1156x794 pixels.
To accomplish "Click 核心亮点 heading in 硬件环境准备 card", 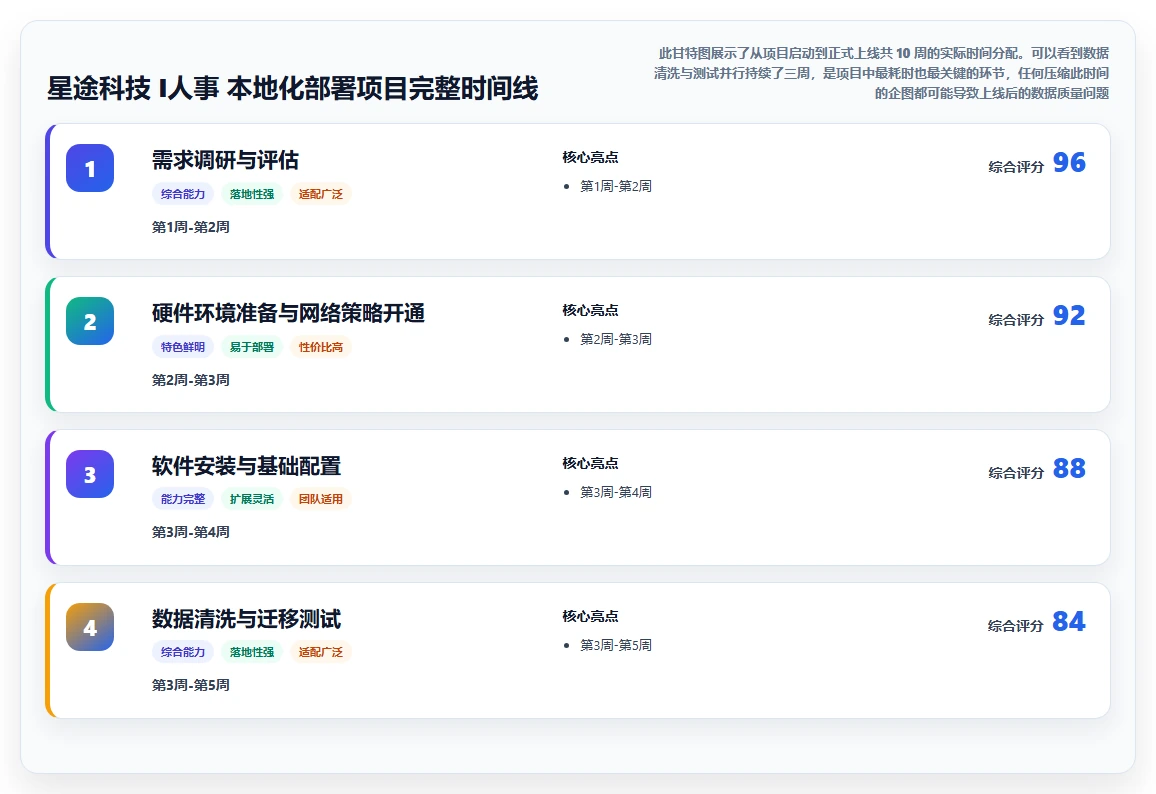I will point(591,310).
